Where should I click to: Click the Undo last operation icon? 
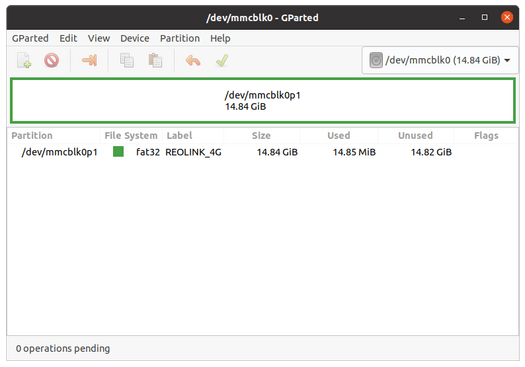193,61
